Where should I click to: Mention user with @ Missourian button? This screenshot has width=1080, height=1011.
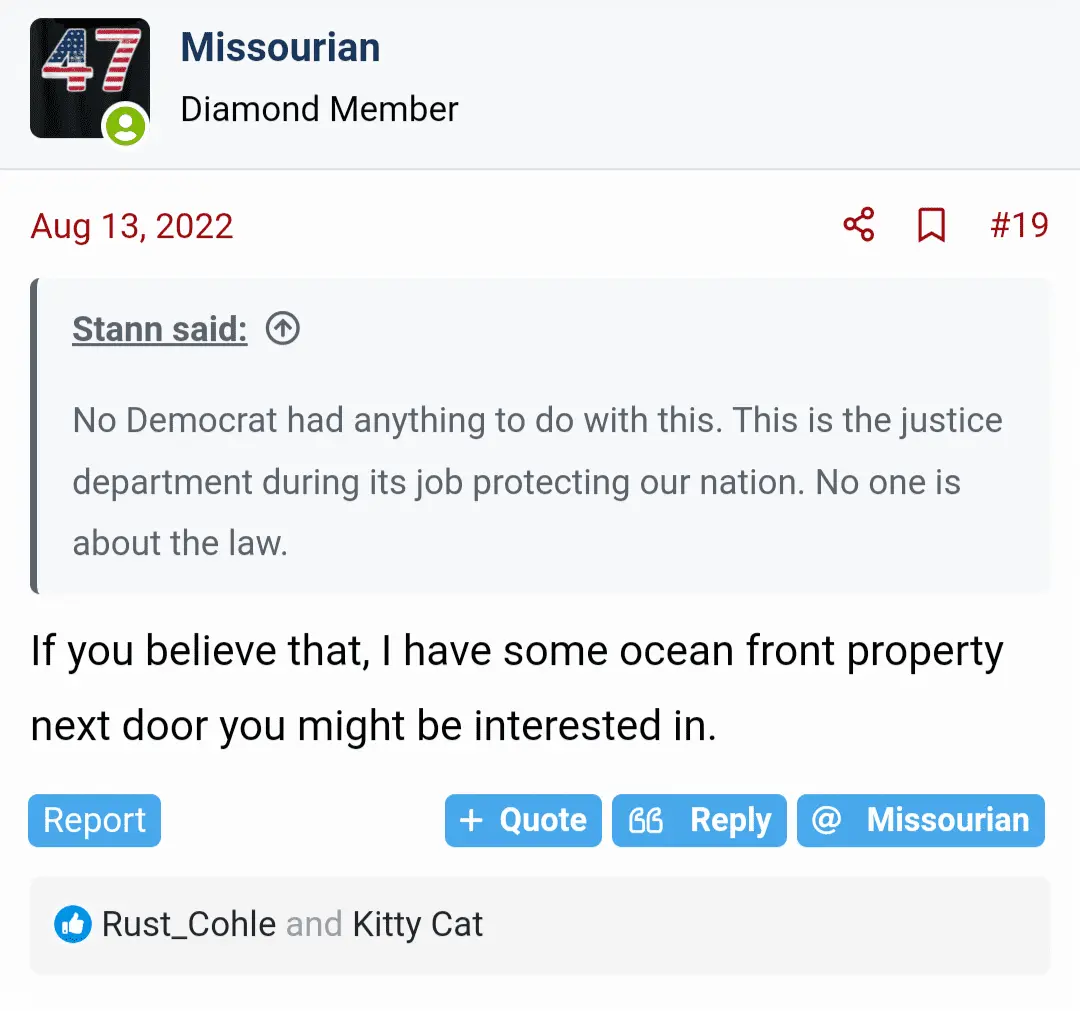(921, 821)
